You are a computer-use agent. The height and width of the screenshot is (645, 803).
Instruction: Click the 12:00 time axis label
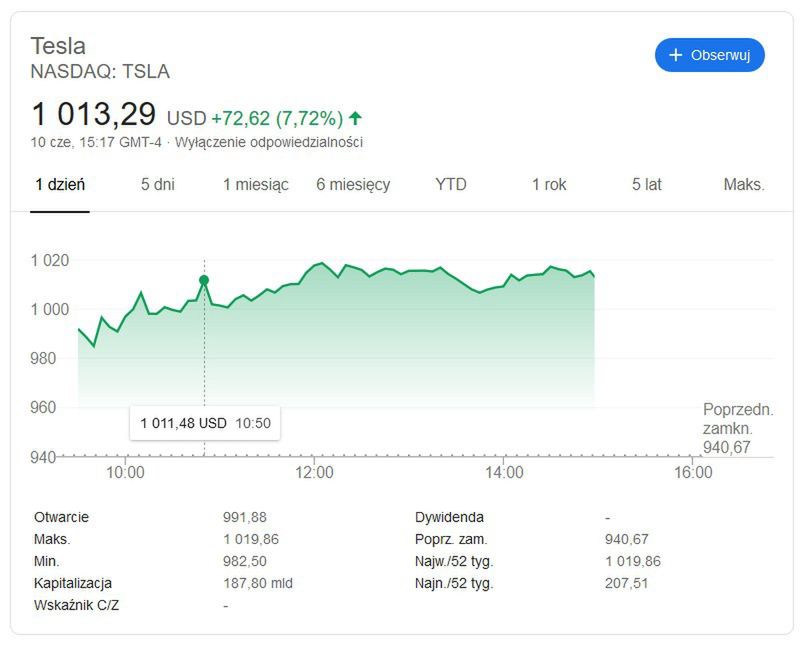coord(314,473)
